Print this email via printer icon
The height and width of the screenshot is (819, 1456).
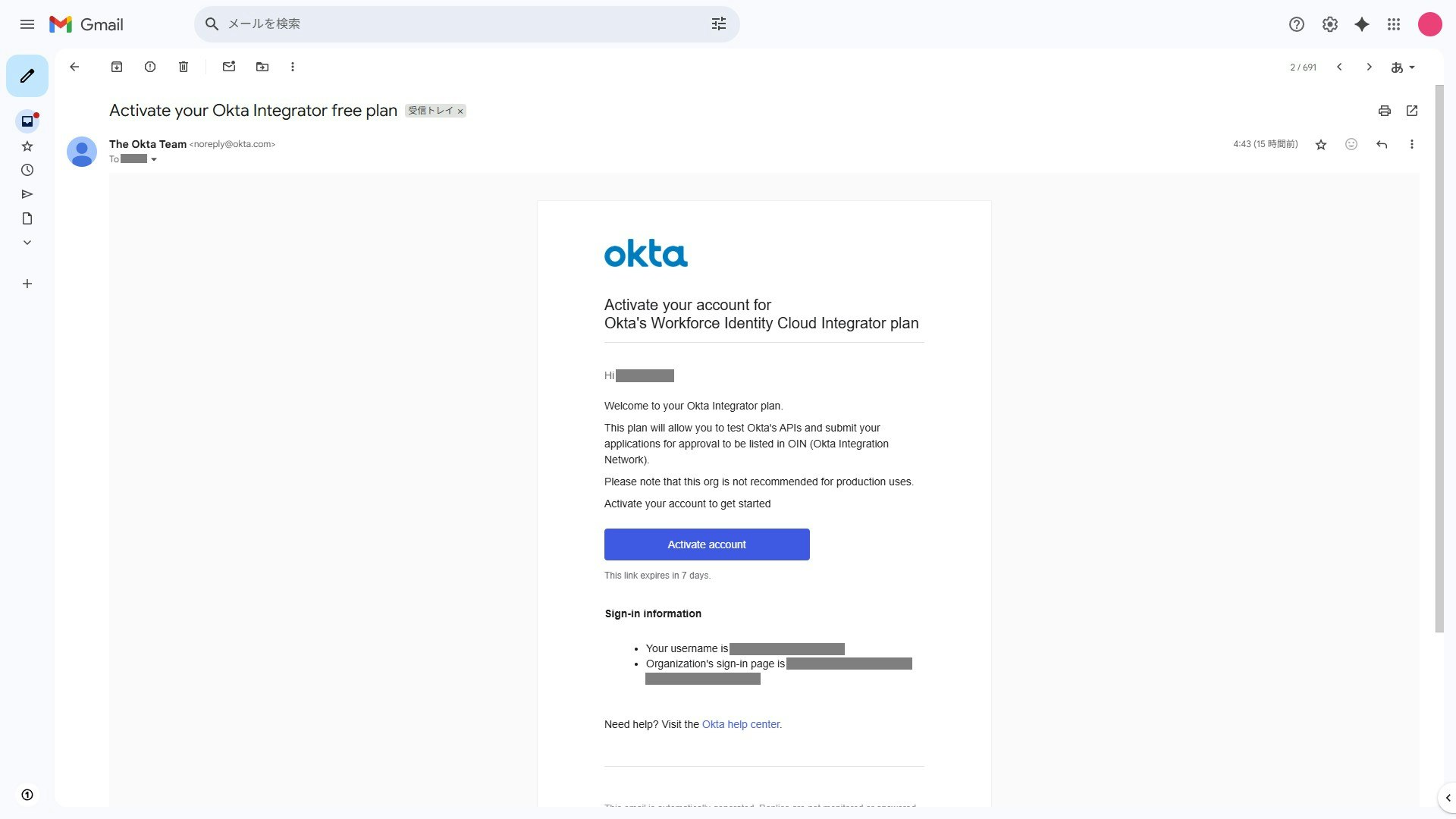1385,111
